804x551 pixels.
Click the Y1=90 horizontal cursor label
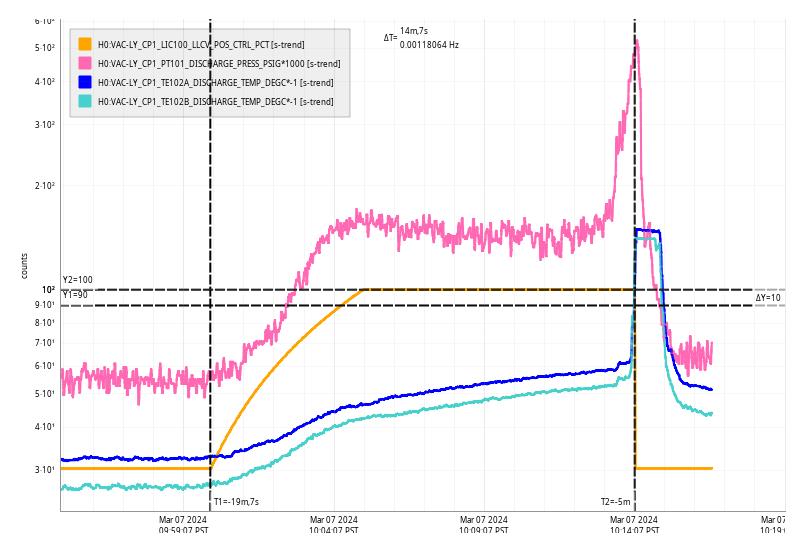point(75,295)
